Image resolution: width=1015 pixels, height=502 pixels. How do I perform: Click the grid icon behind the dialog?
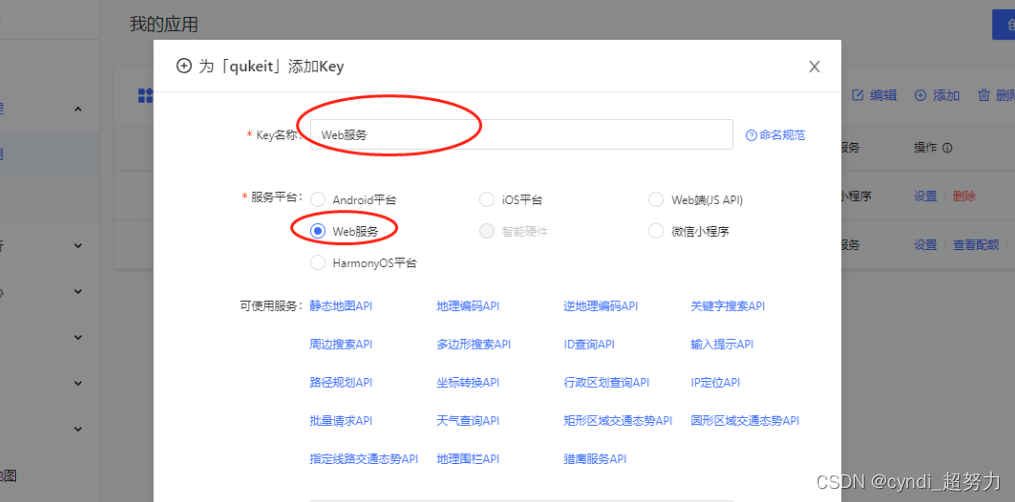(146, 96)
